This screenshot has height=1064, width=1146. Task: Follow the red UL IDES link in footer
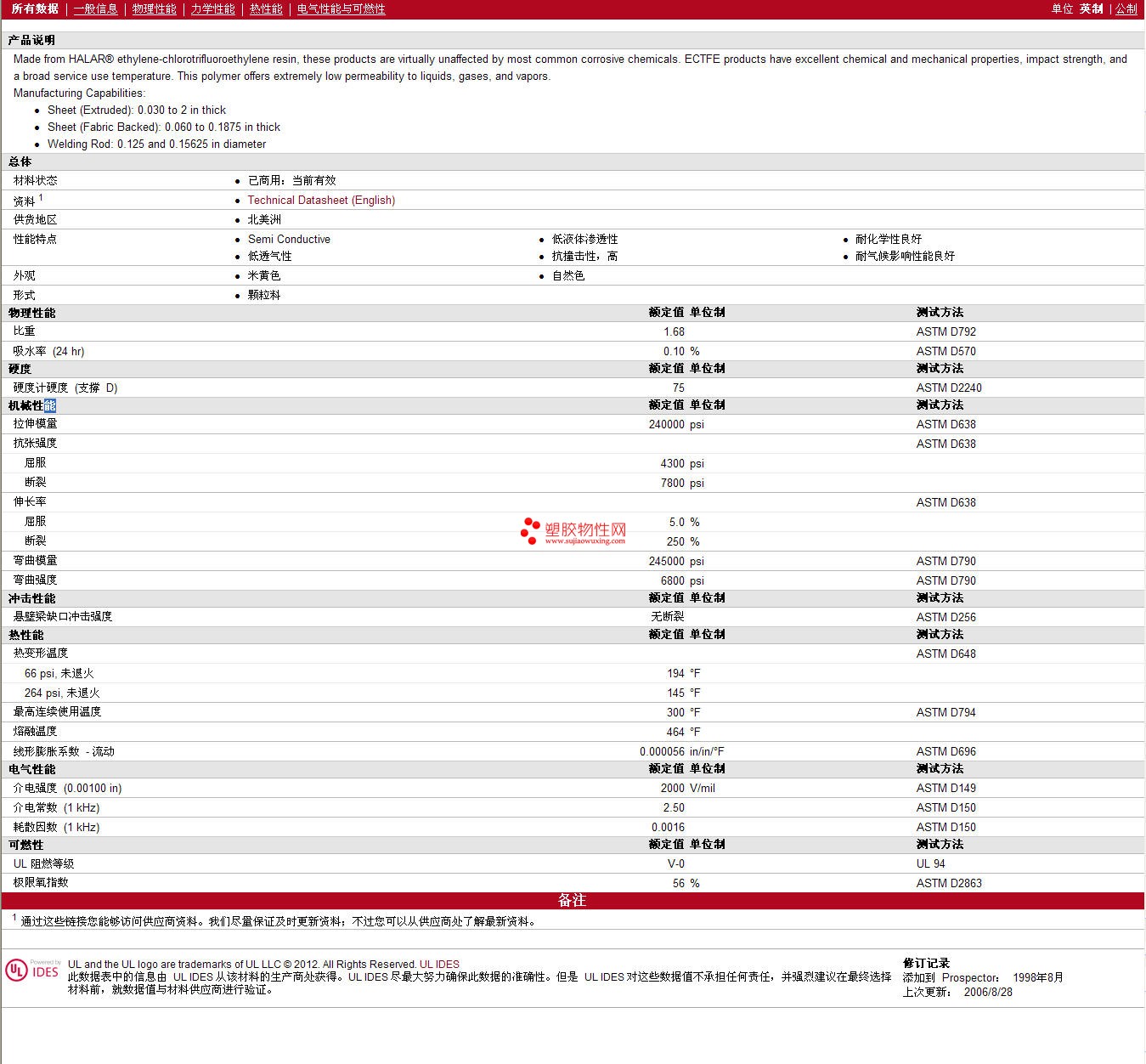(x=439, y=964)
